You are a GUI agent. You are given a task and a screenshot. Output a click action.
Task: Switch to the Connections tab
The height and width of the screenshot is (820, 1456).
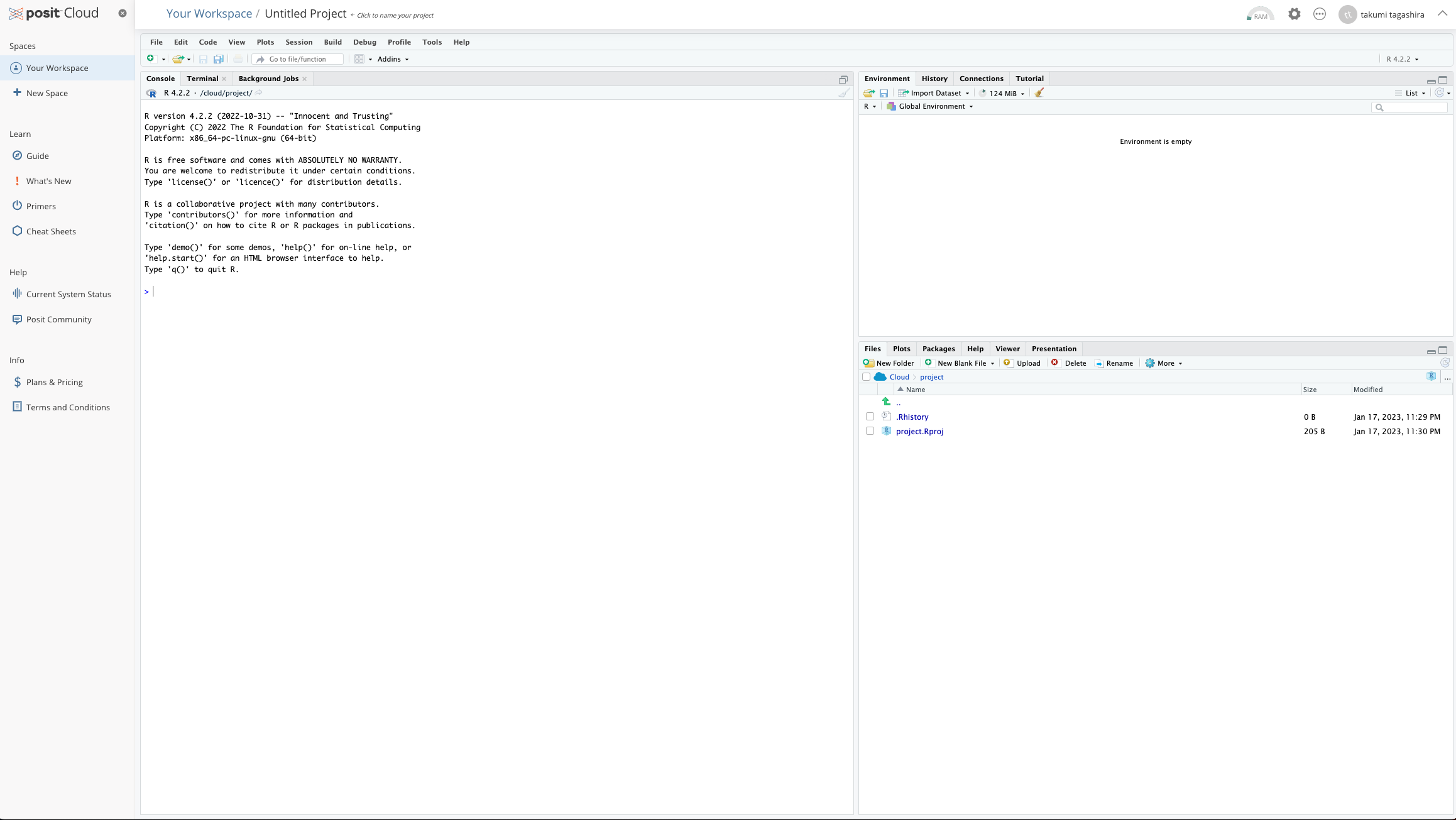[981, 79]
